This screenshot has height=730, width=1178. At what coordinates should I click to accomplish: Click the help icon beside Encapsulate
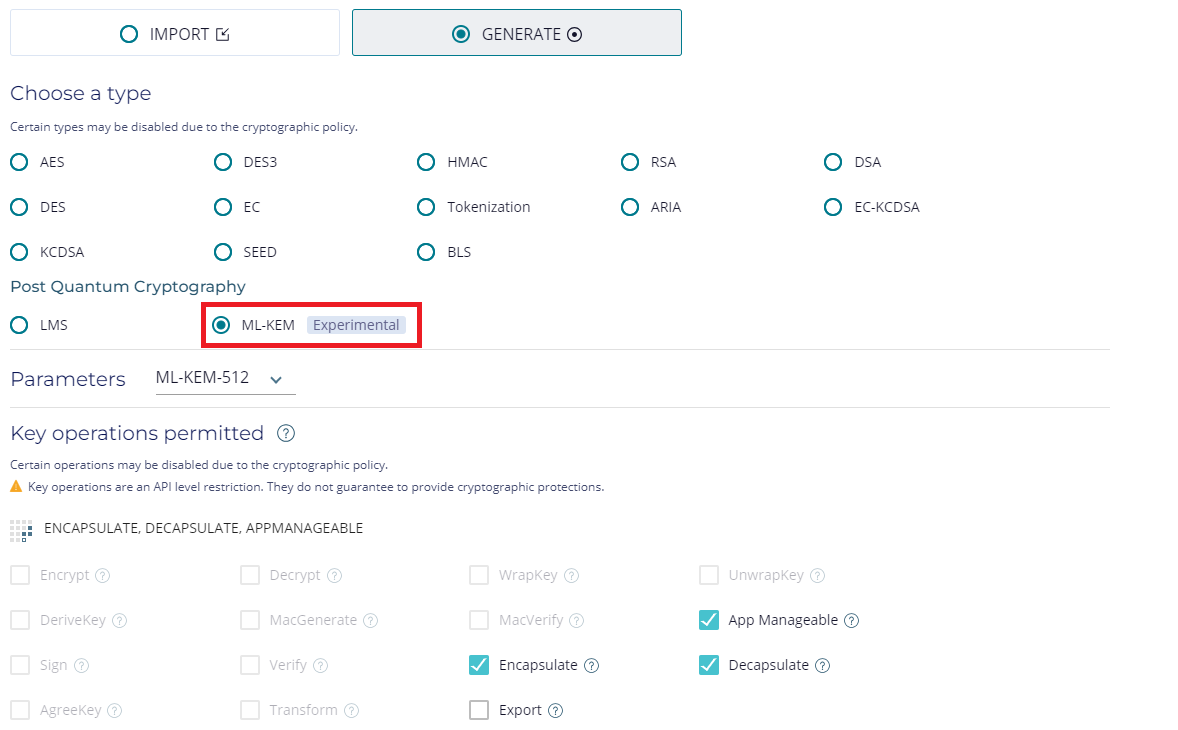click(591, 665)
